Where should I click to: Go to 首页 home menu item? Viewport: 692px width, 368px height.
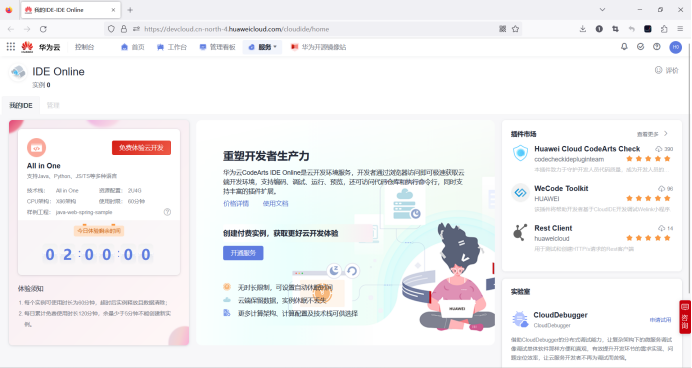coord(133,47)
